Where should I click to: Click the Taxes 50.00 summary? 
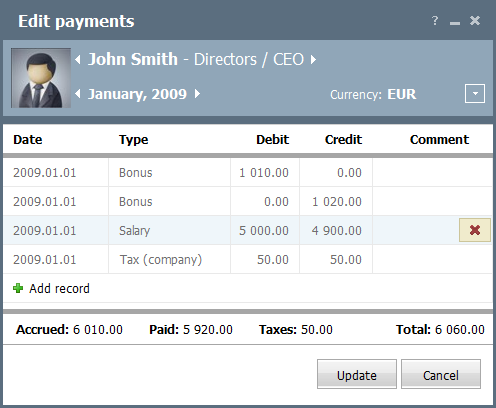(296, 330)
